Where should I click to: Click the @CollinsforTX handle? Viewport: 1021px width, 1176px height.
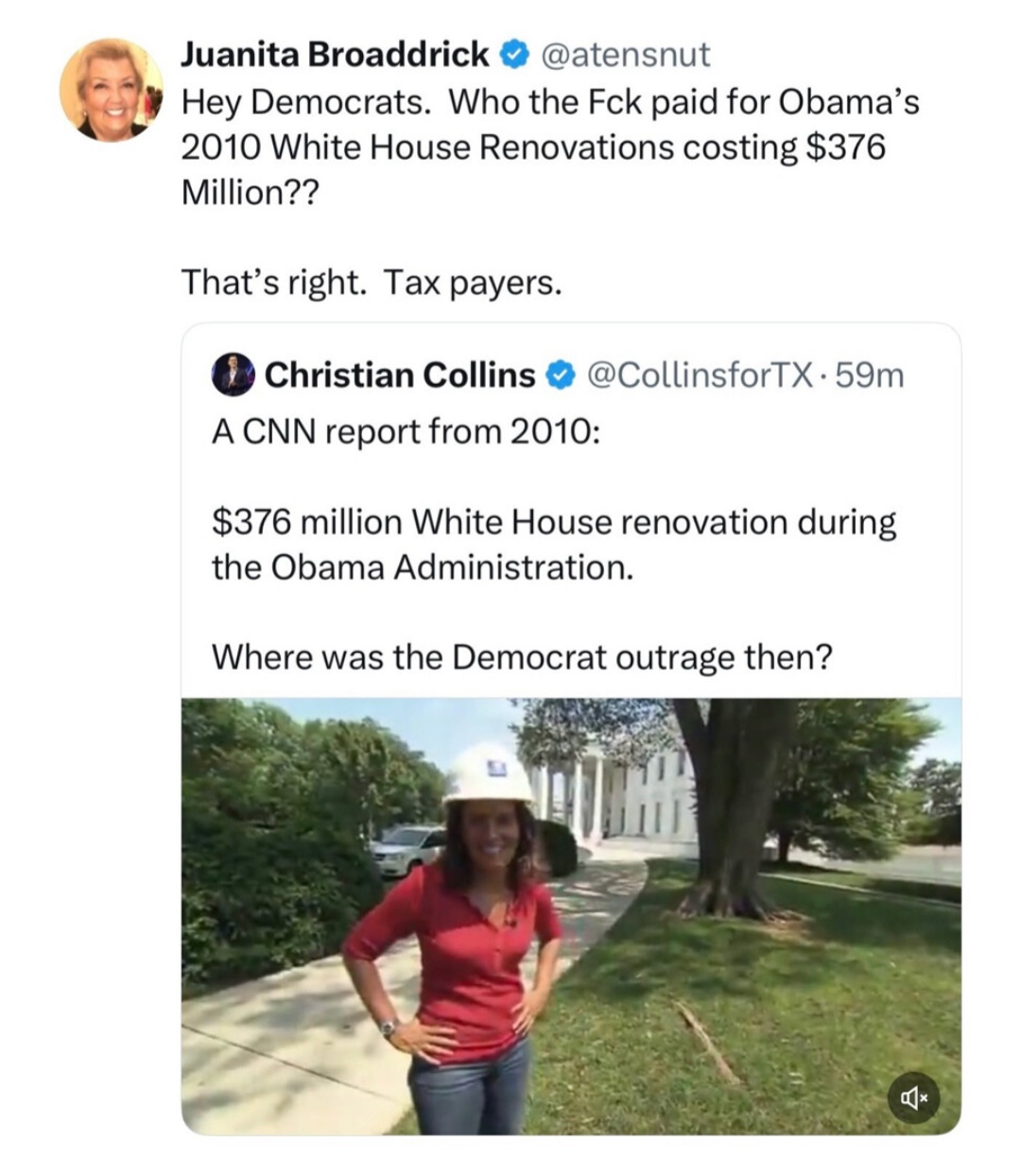coord(700,375)
